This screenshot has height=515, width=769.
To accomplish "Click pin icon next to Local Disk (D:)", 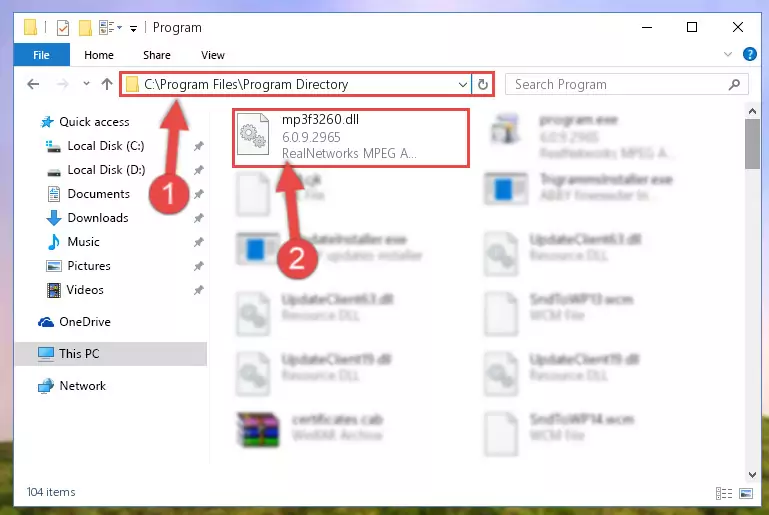I will tap(199, 170).
